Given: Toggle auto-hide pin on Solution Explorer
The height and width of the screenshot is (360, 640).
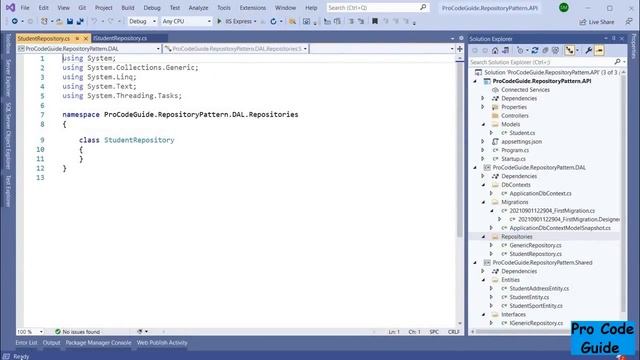Looking at the screenshot, I should [x=613, y=38].
